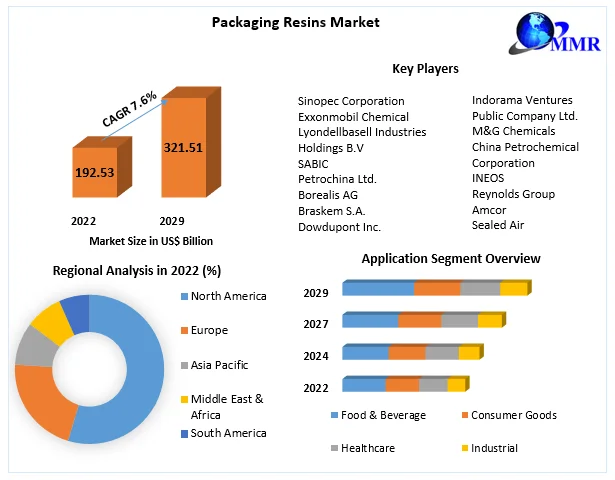Viewport: 615px width, 480px height.
Task: Click the large blue North America donut segment
Action: click(132, 372)
